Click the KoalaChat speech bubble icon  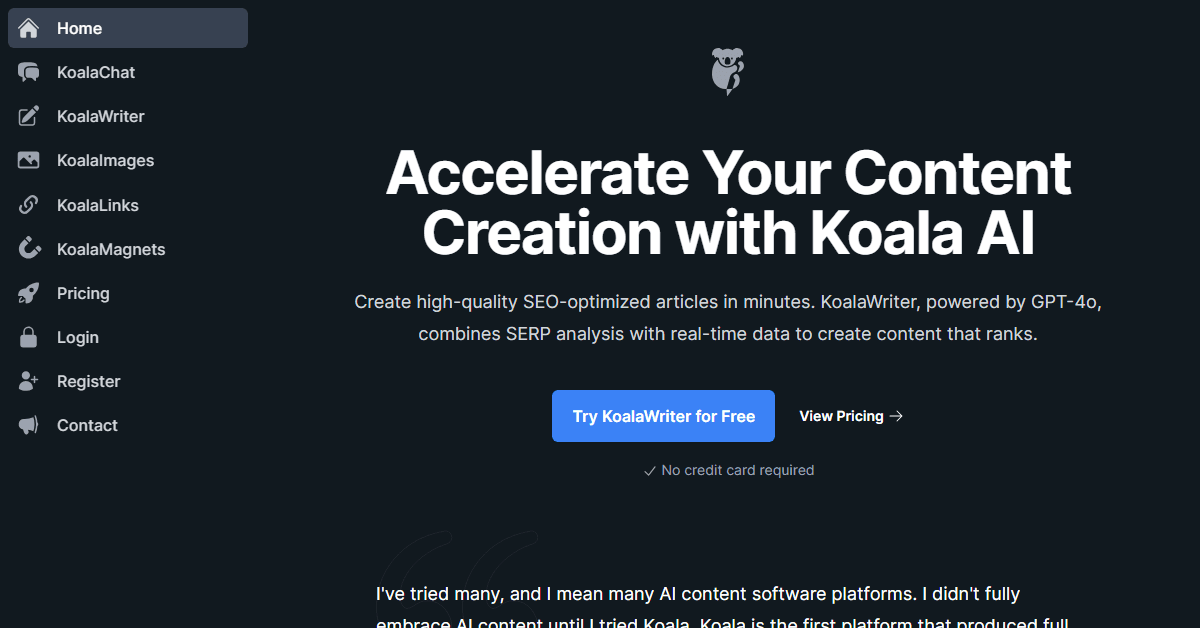click(27, 72)
